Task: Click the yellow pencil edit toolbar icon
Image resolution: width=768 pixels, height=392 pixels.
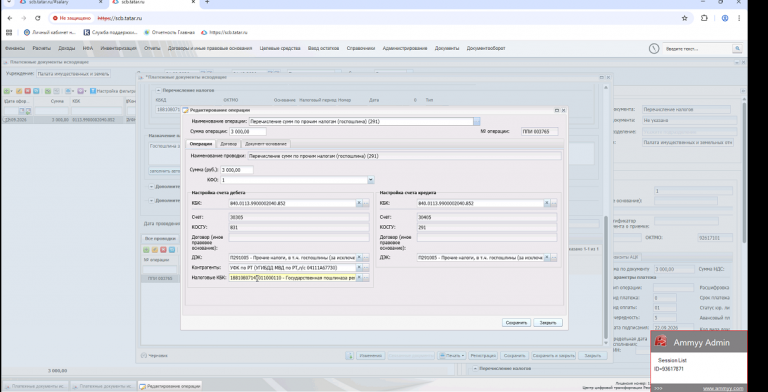Action: (x=19, y=91)
